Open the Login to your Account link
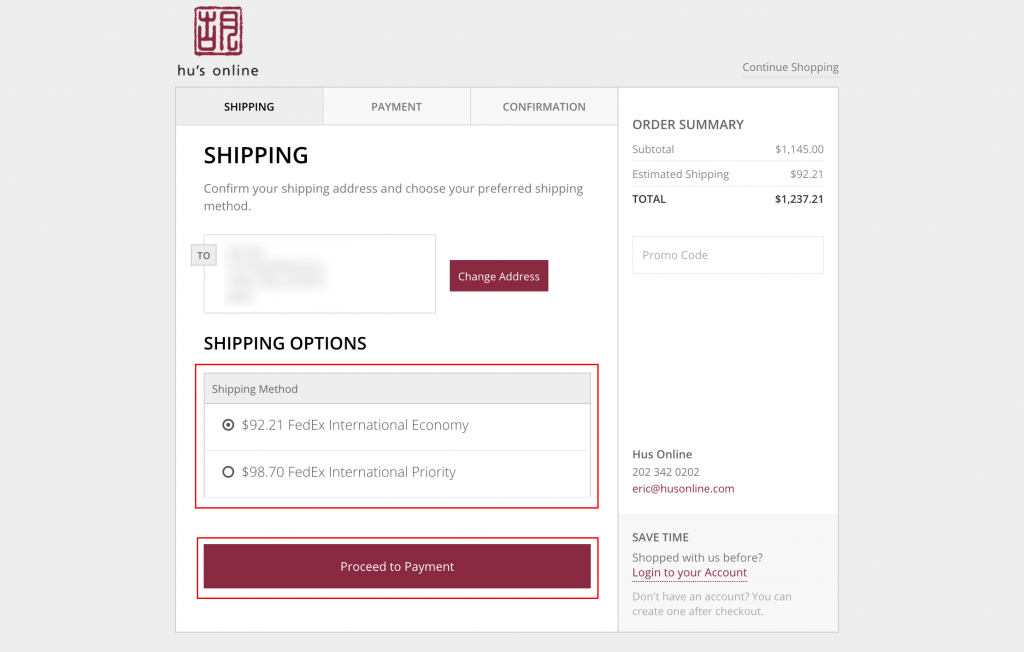This screenshot has width=1024, height=652. (690, 573)
